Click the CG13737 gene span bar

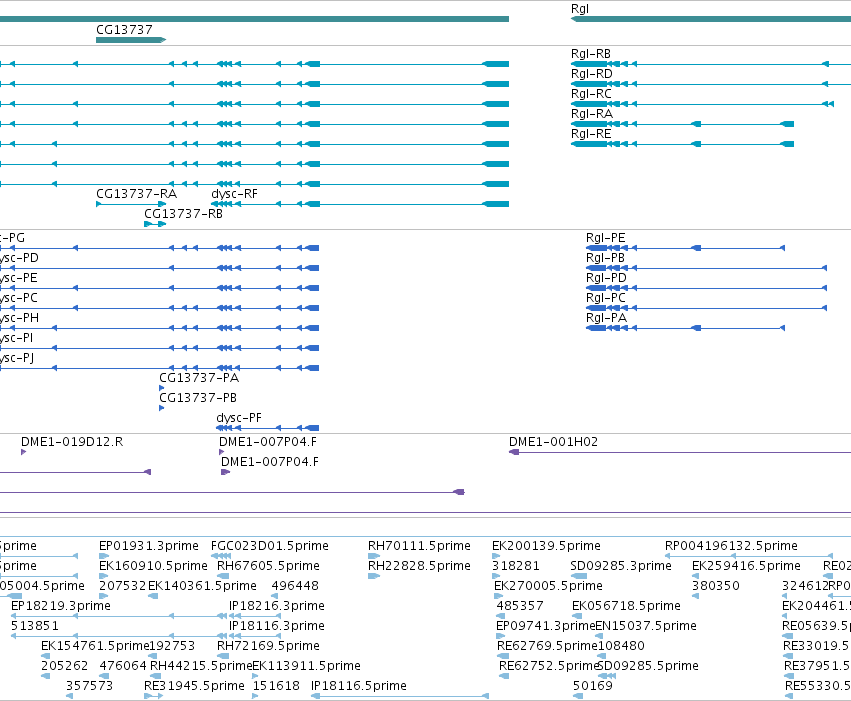click(131, 40)
